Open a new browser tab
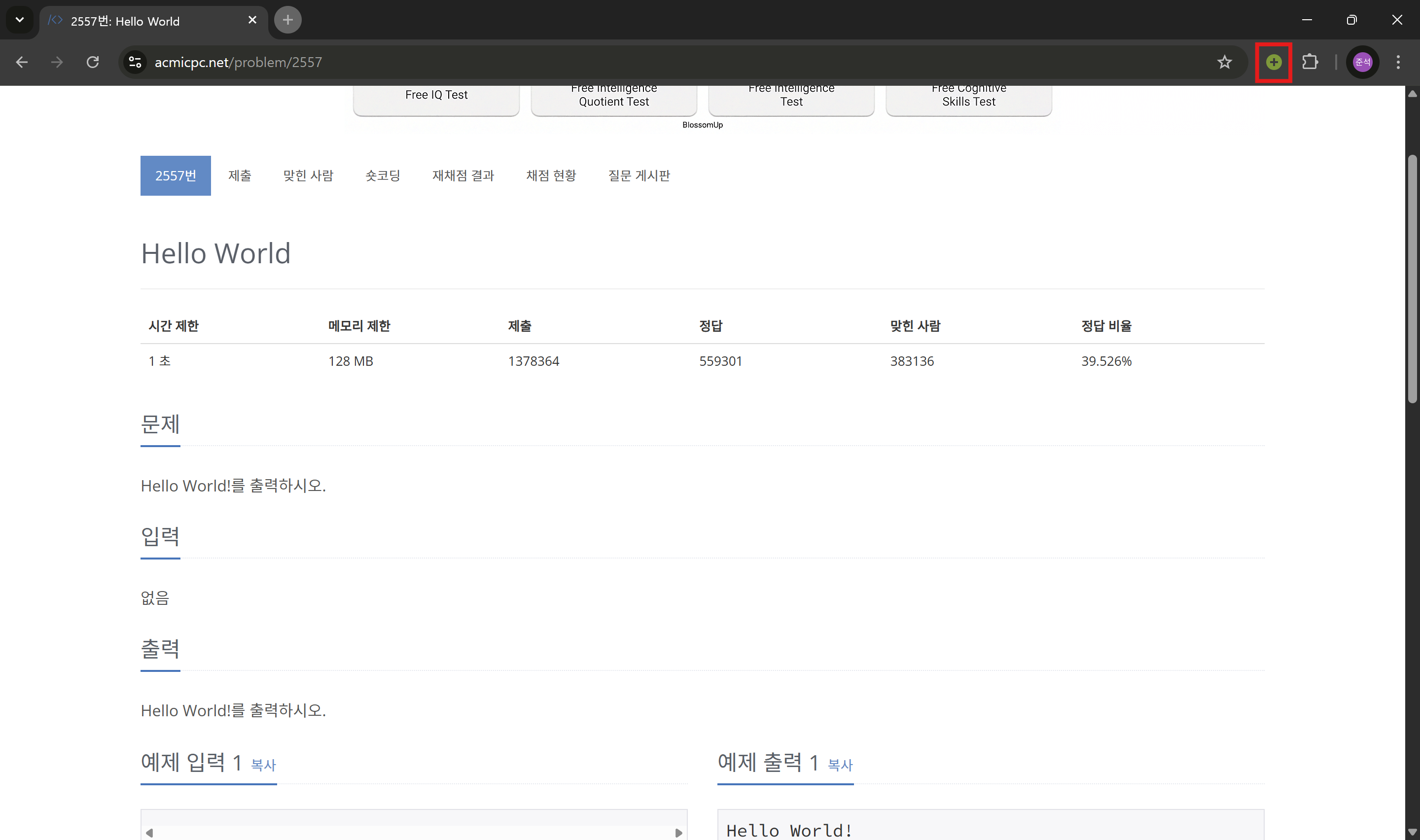Image resolution: width=1420 pixels, height=840 pixels. coord(287,20)
